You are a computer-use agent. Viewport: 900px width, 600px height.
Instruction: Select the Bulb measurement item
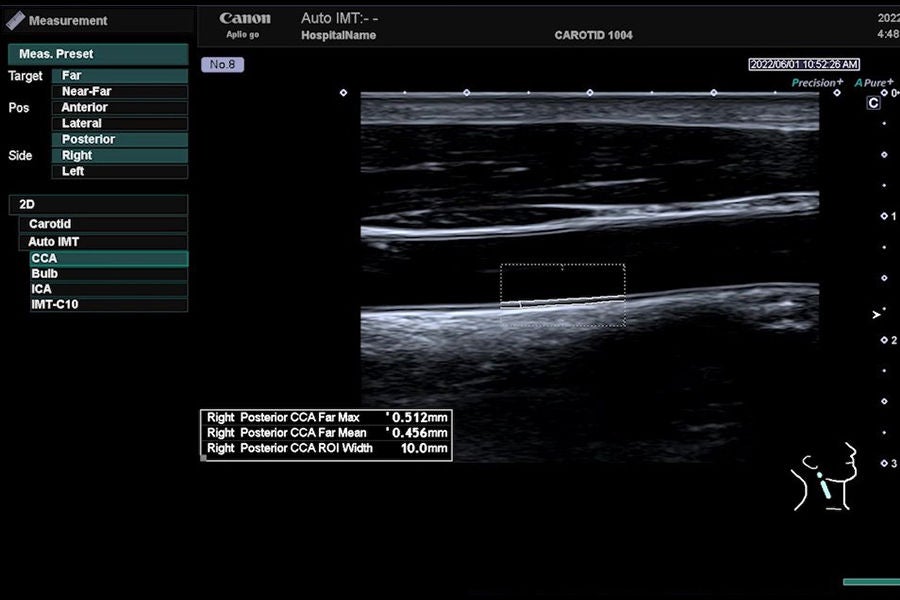(x=109, y=274)
